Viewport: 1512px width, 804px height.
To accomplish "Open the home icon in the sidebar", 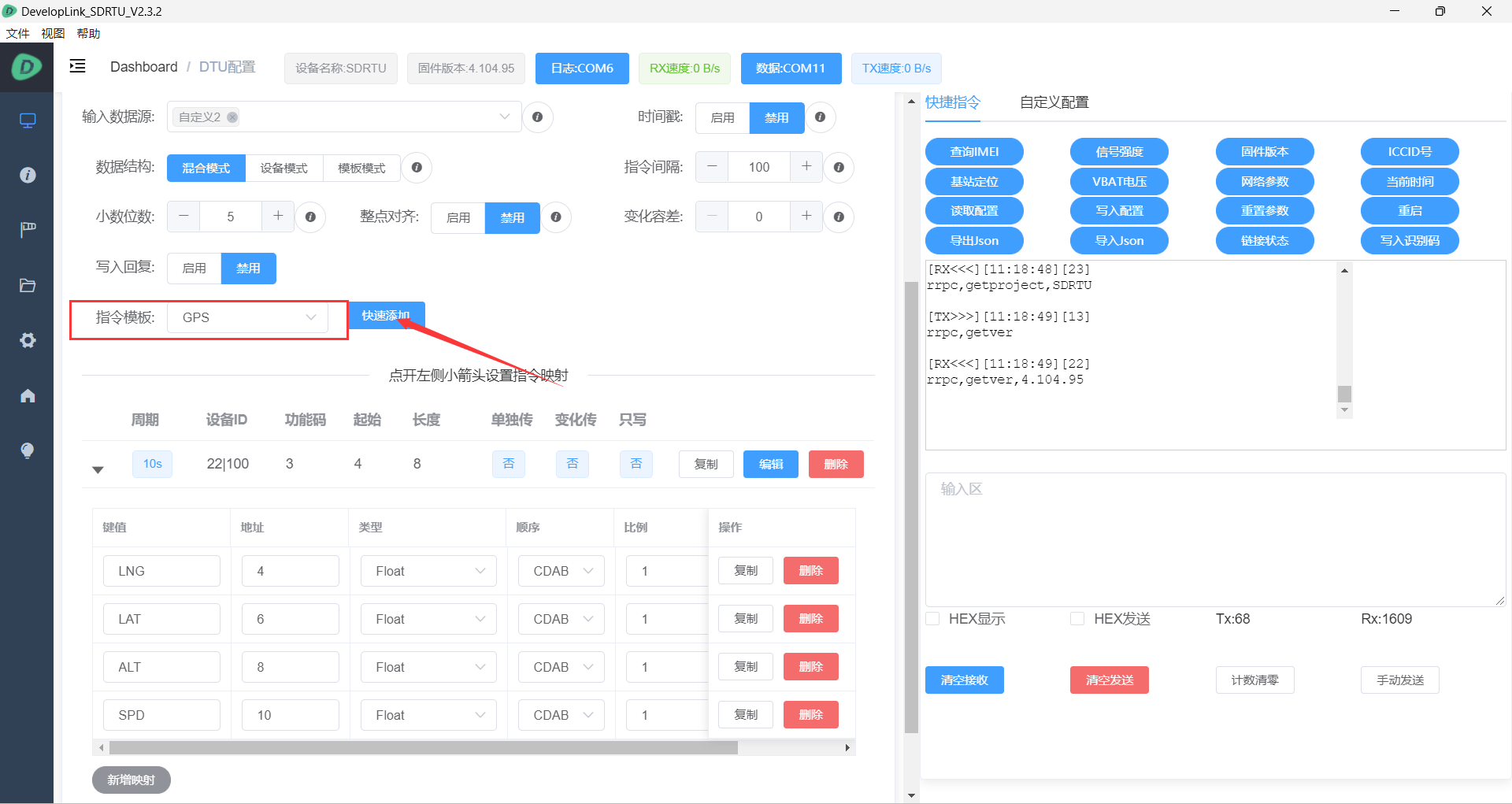I will click(x=28, y=395).
